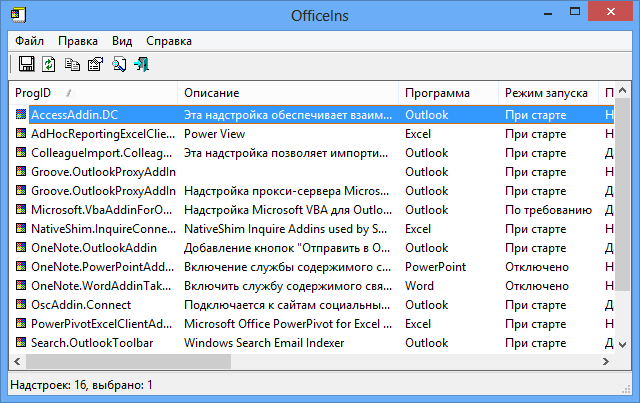Viewport: 640px width, 403px height.
Task: Refresh the add-in list via toolbar
Action: pos(49,64)
